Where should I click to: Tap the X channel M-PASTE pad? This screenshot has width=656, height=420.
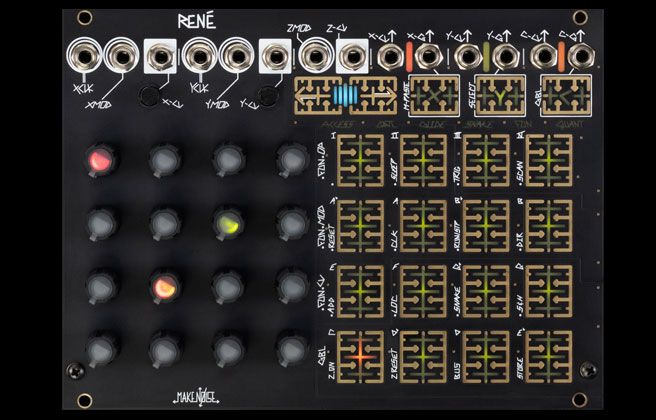pos(434,96)
